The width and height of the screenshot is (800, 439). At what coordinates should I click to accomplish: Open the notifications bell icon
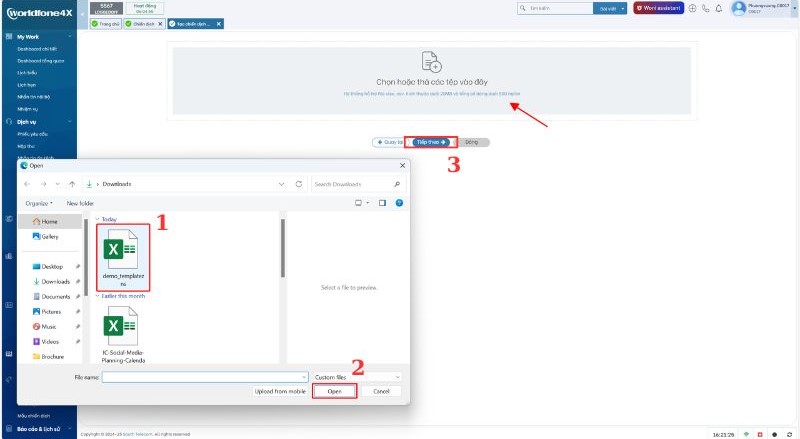720,8
